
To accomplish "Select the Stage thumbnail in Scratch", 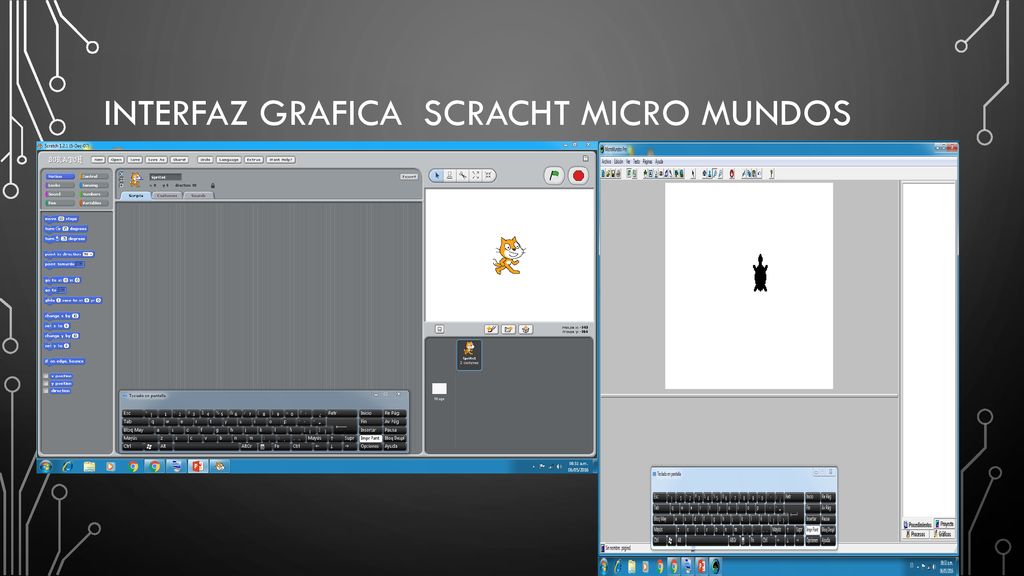I will 440,391.
